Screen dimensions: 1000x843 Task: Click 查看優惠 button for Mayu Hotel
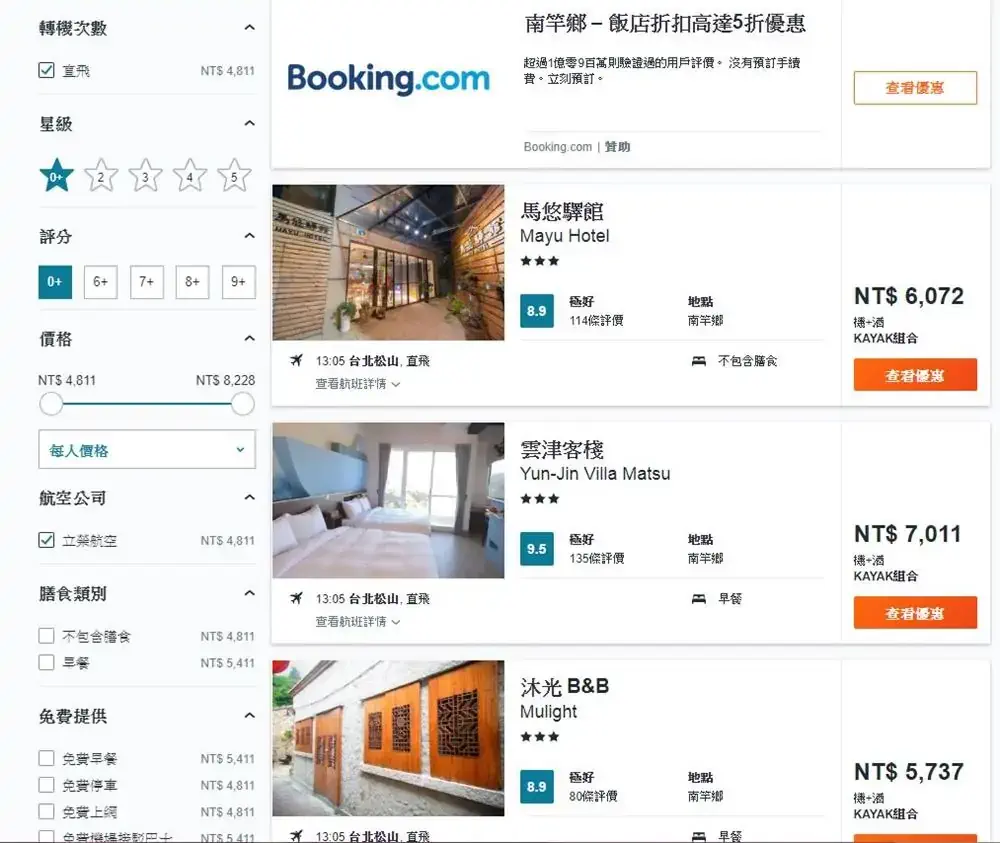[x=915, y=375]
